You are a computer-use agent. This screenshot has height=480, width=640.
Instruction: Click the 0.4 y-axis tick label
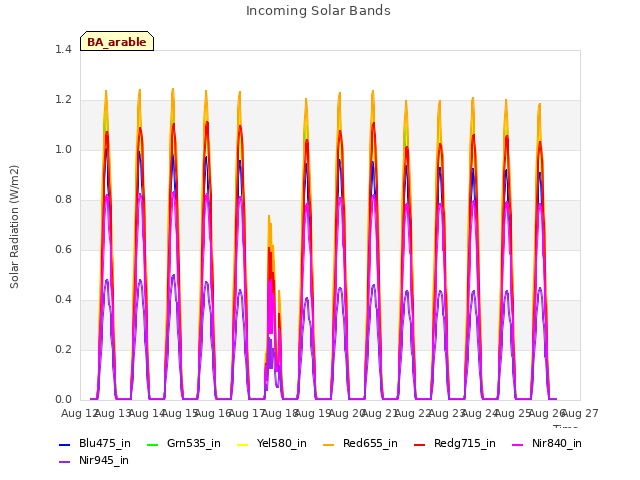[63, 300]
